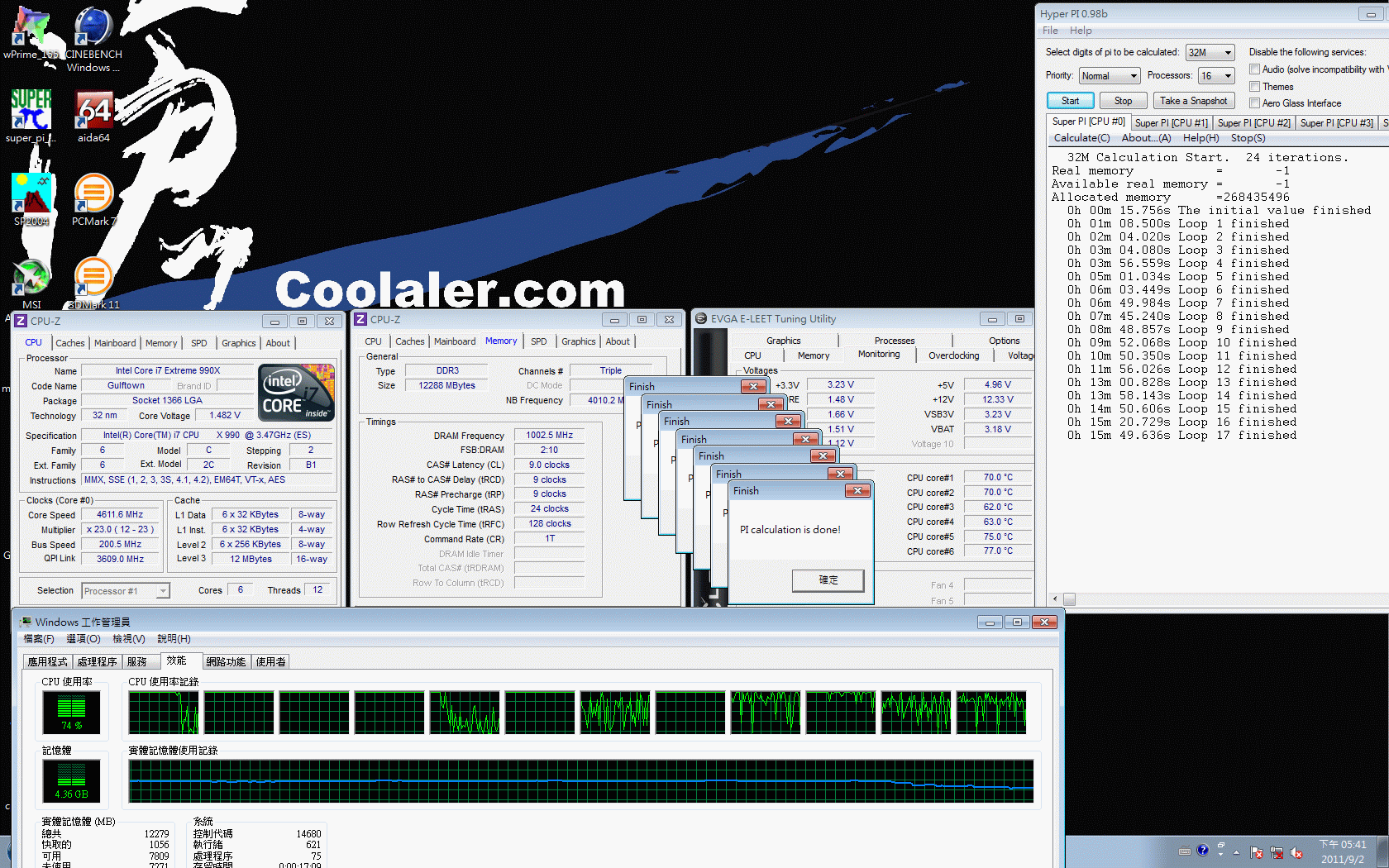This screenshot has height=868, width=1389.
Task: Toggle Aero Glass Interface checkbox
Action: 1254,103
